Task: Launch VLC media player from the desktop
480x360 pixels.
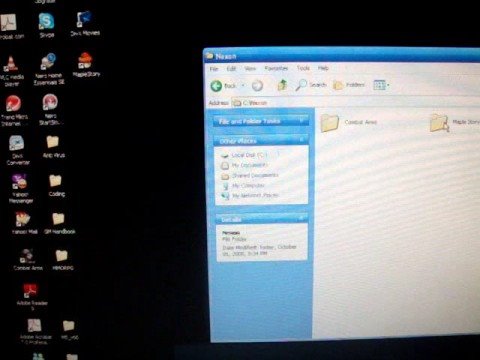Action: click(x=11, y=71)
